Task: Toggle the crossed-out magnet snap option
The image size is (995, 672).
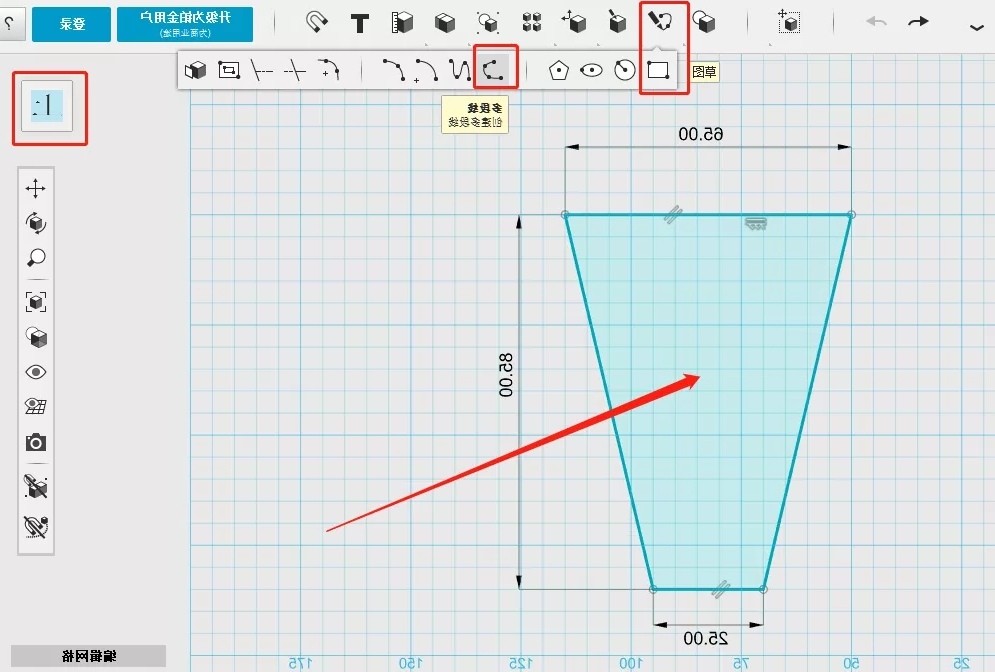Action: click(36, 527)
